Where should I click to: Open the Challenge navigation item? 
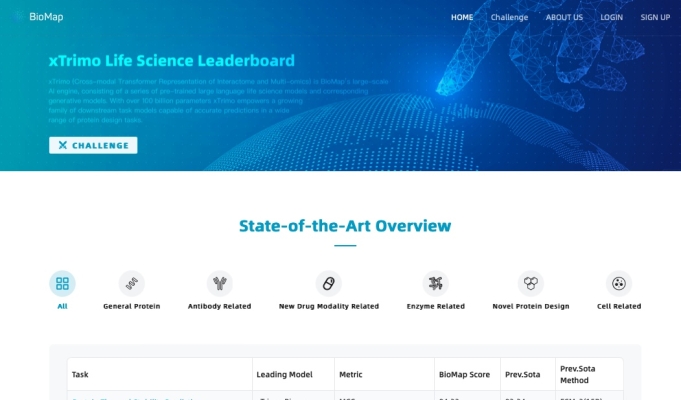click(509, 17)
